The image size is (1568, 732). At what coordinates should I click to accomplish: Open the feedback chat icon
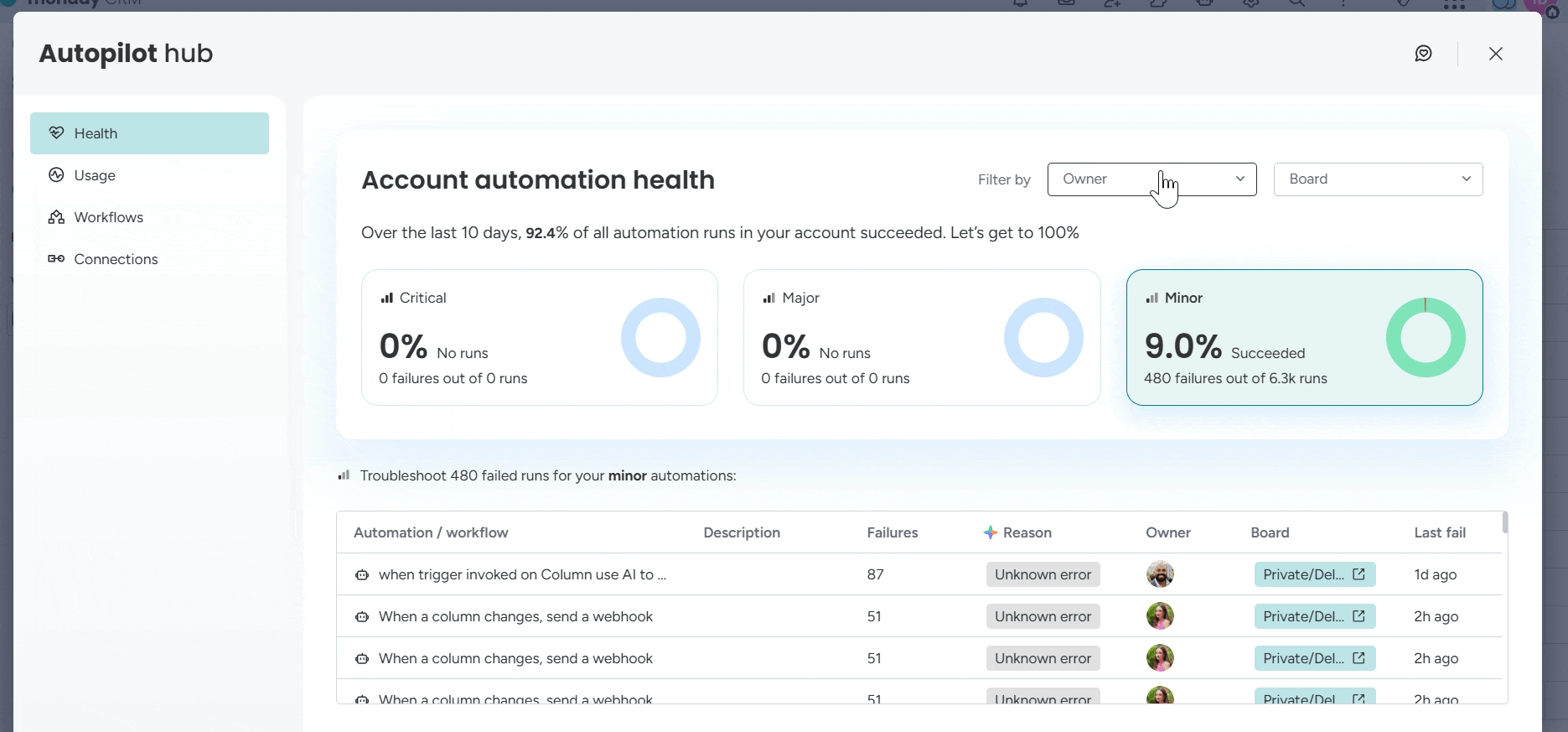pos(1423,54)
